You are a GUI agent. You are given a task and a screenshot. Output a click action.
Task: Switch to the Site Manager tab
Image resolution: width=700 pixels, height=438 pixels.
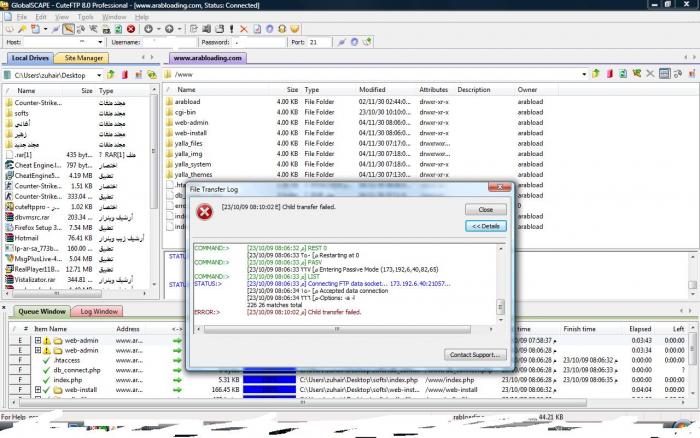[85, 58]
